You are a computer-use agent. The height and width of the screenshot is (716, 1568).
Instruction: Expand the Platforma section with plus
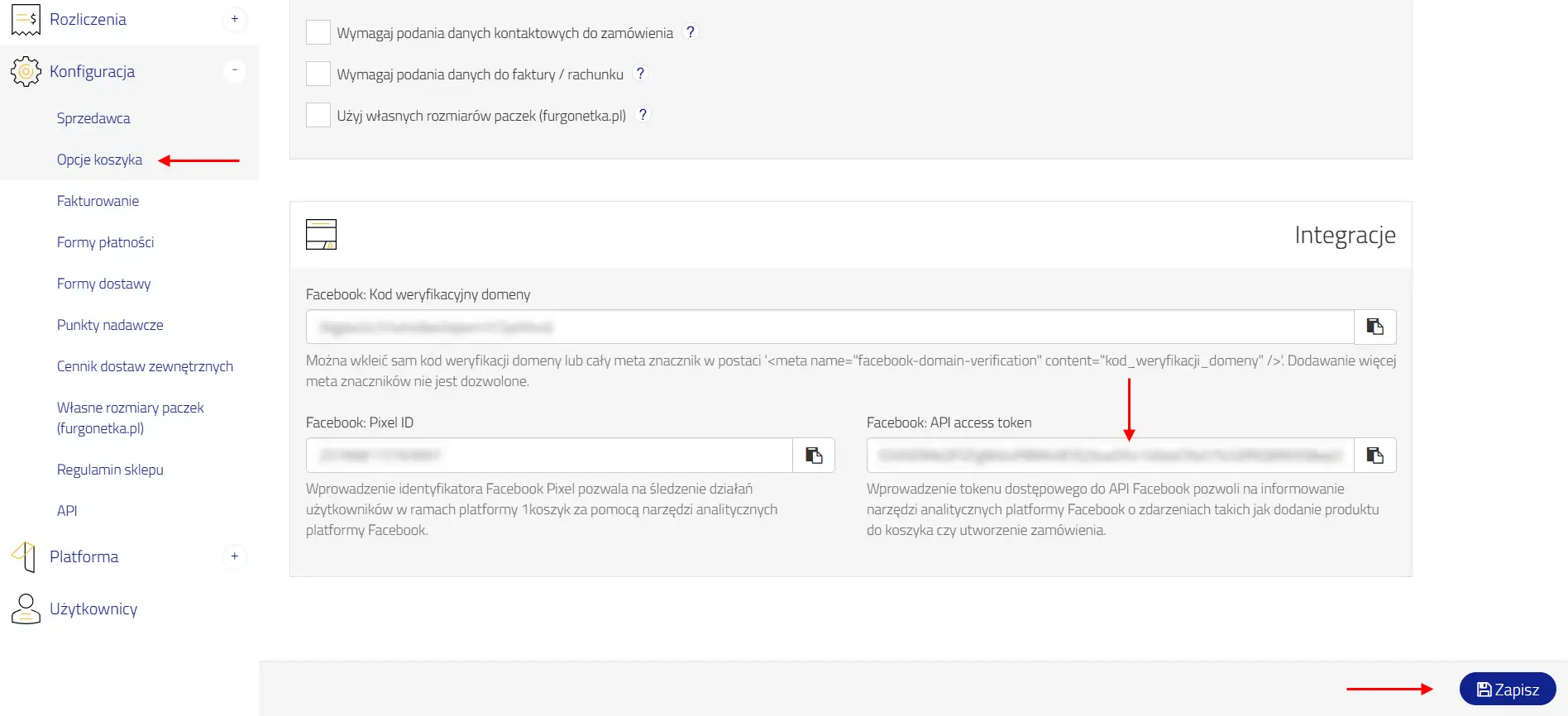235,556
